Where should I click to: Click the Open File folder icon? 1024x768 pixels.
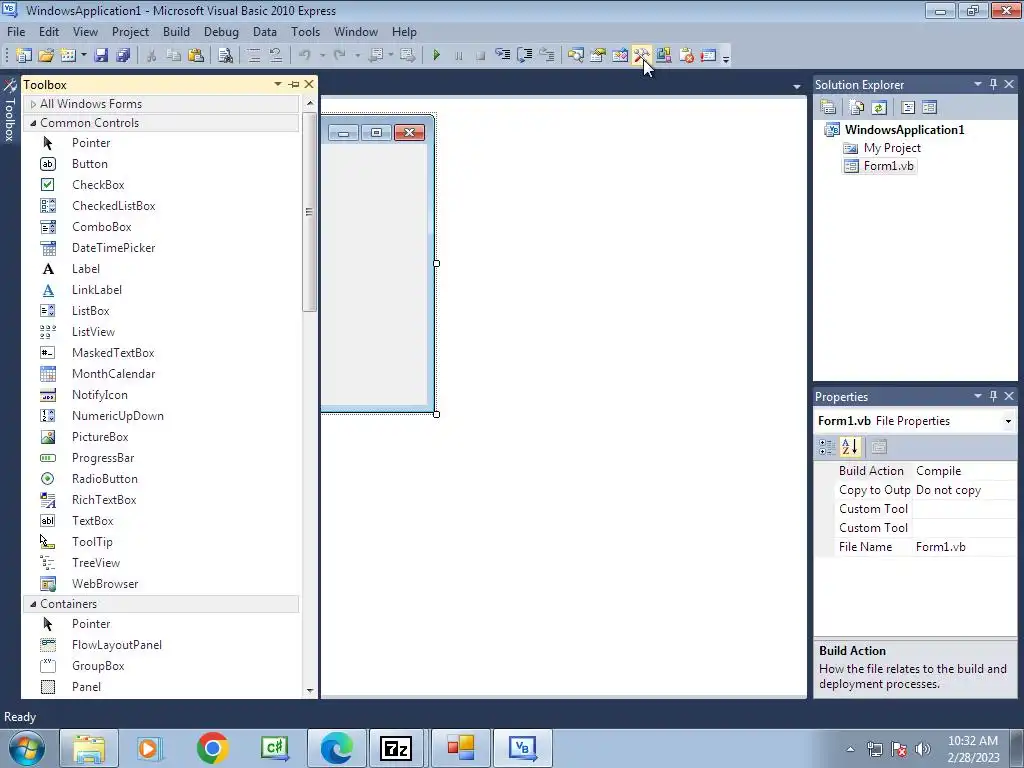coord(46,56)
